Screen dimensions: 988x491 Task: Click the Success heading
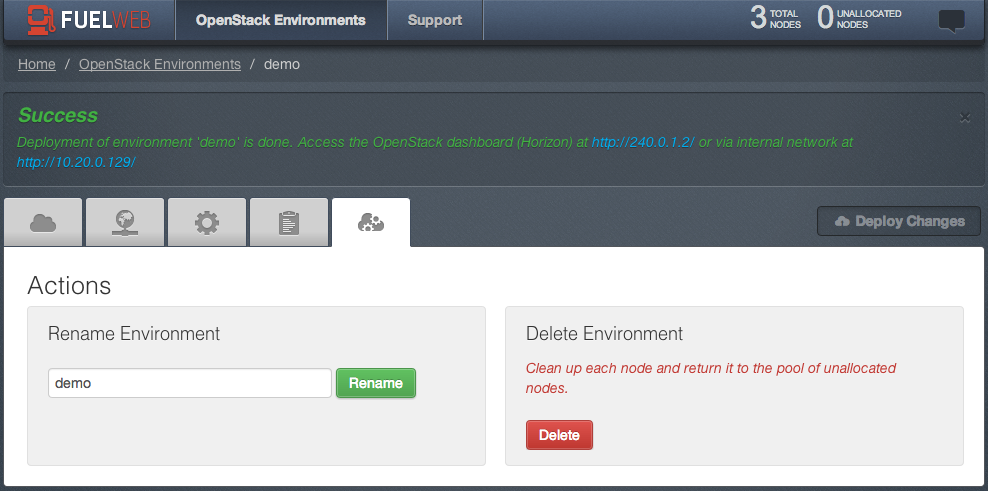(58, 115)
